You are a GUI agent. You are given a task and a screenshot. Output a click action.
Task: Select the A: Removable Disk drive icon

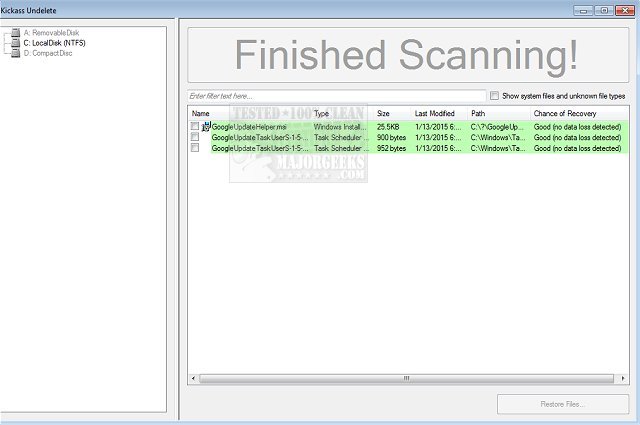(x=15, y=32)
